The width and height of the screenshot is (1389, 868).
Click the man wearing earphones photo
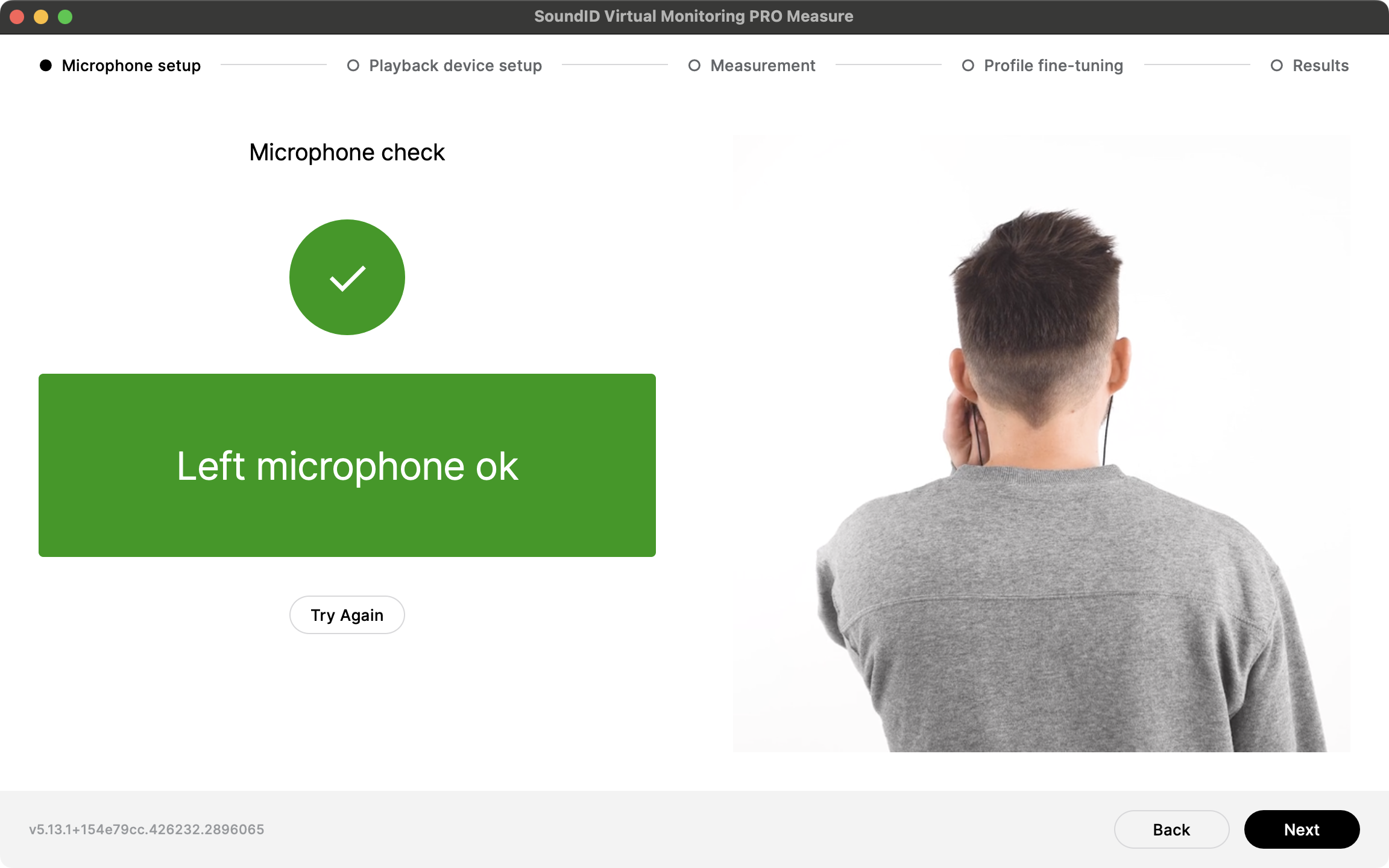coord(1042,444)
